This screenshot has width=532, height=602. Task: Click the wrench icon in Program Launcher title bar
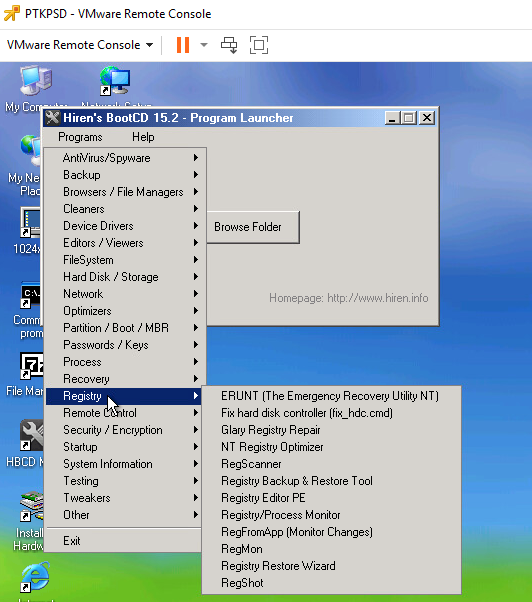tap(53, 118)
